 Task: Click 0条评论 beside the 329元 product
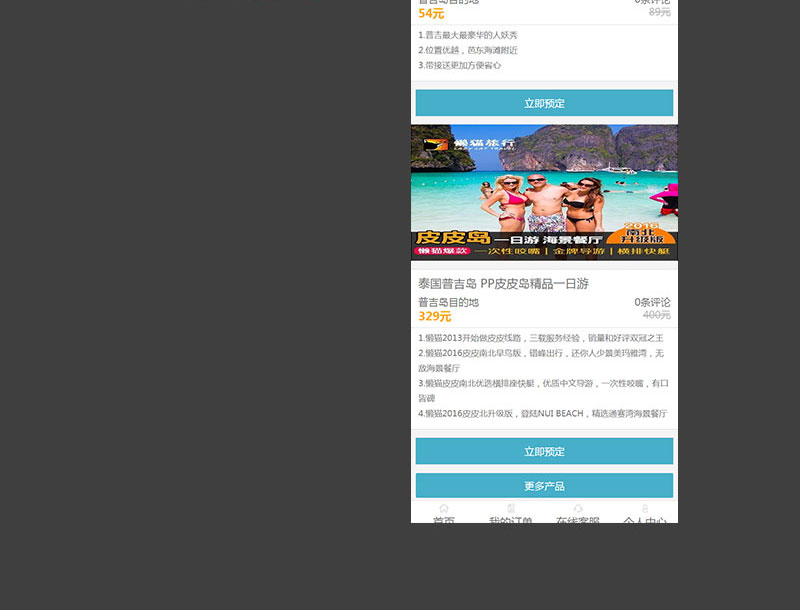point(652,302)
